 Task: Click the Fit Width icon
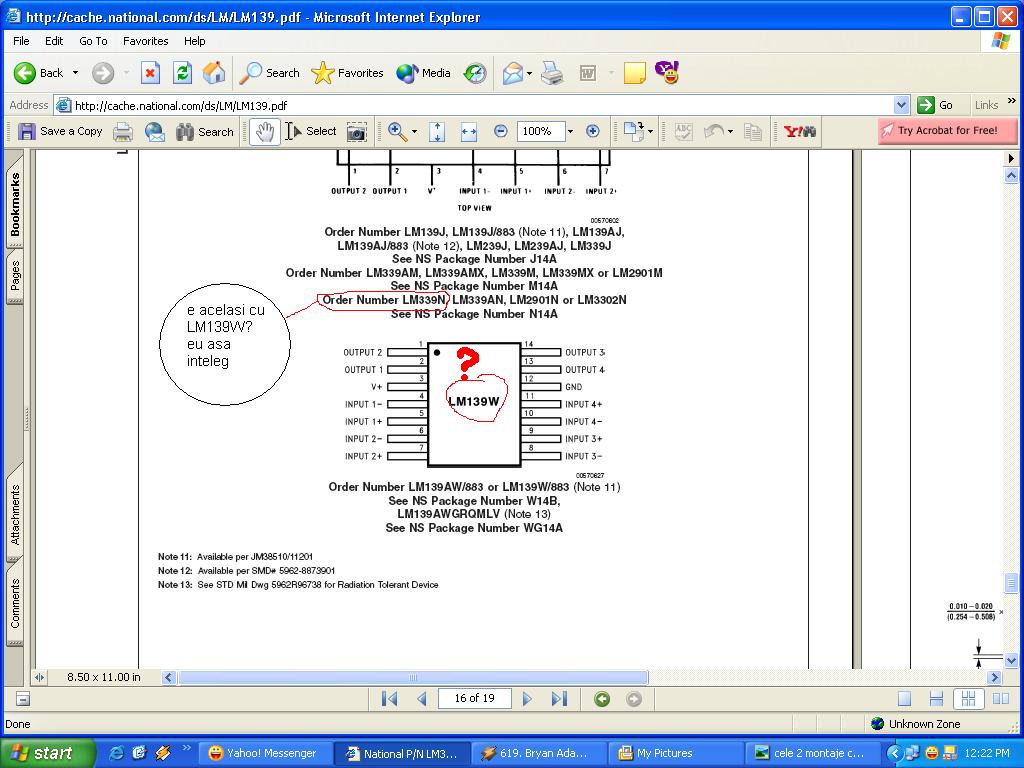pyautogui.click(x=469, y=132)
